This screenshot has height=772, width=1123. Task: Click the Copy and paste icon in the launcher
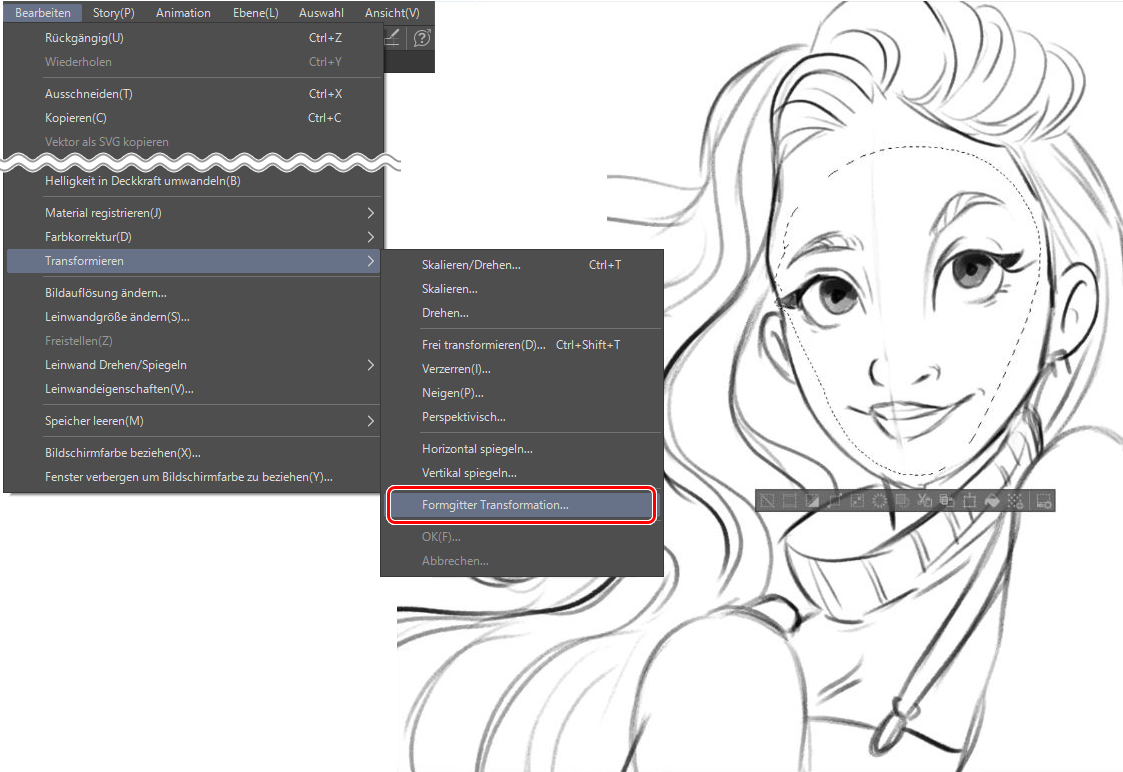tap(947, 501)
